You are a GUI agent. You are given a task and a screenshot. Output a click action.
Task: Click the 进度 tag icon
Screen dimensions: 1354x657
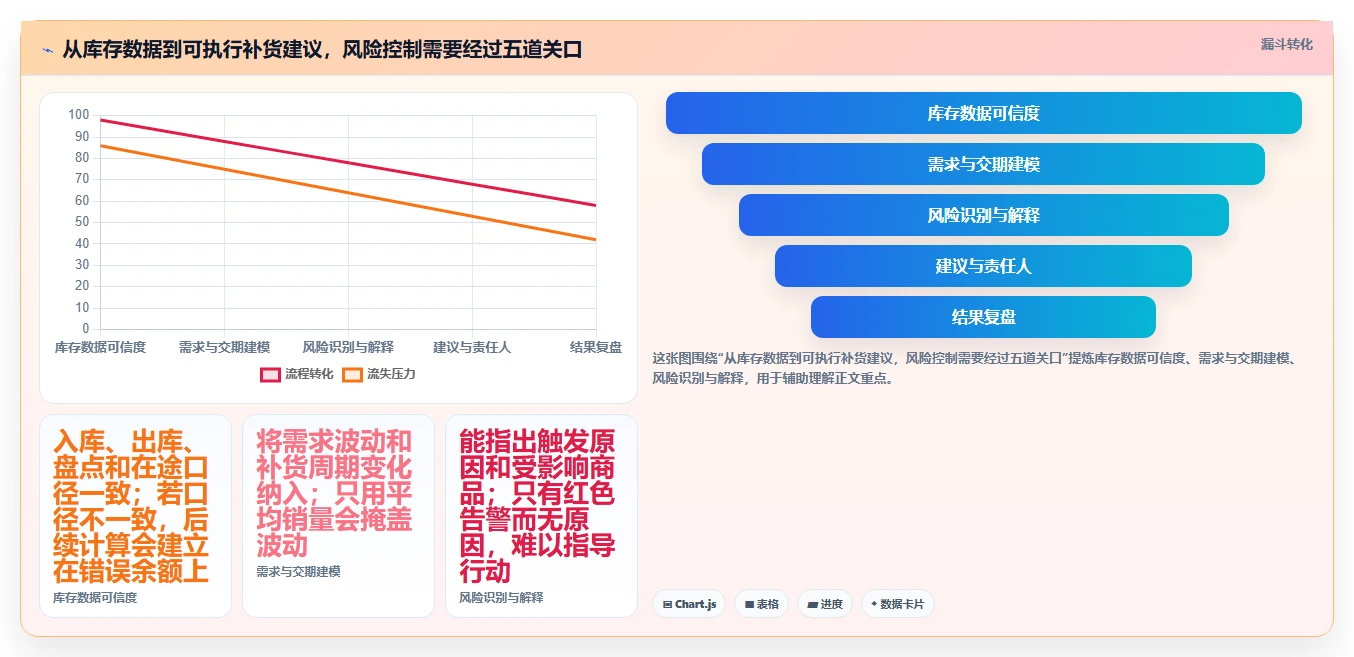pyautogui.click(x=812, y=604)
